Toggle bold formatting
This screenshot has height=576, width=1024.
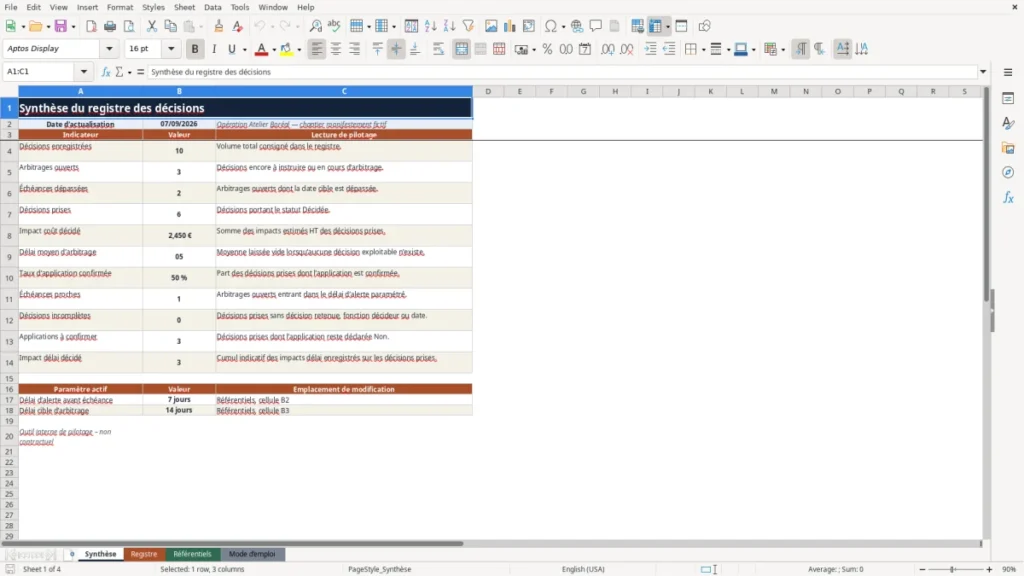pos(195,49)
